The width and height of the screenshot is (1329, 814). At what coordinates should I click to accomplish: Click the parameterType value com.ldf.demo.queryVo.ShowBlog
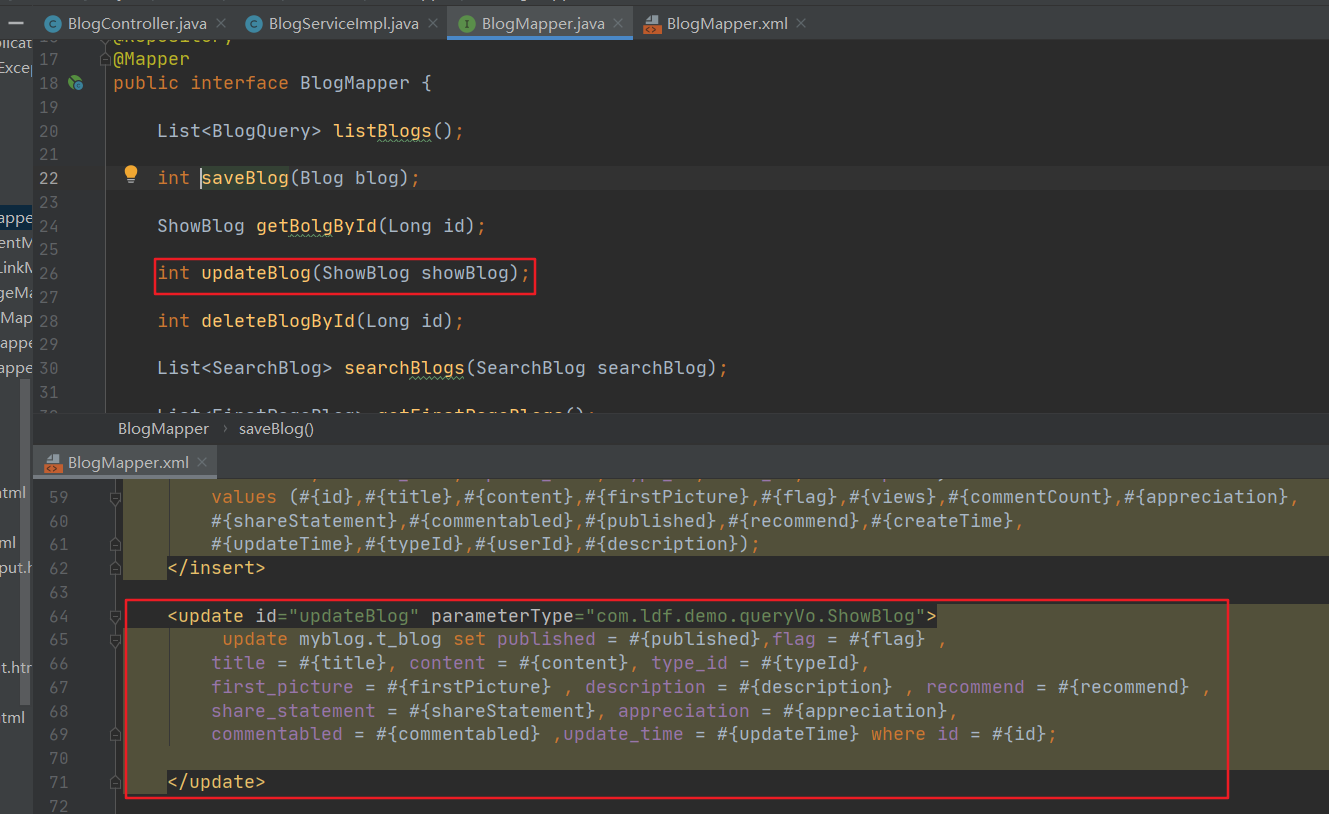click(755, 616)
